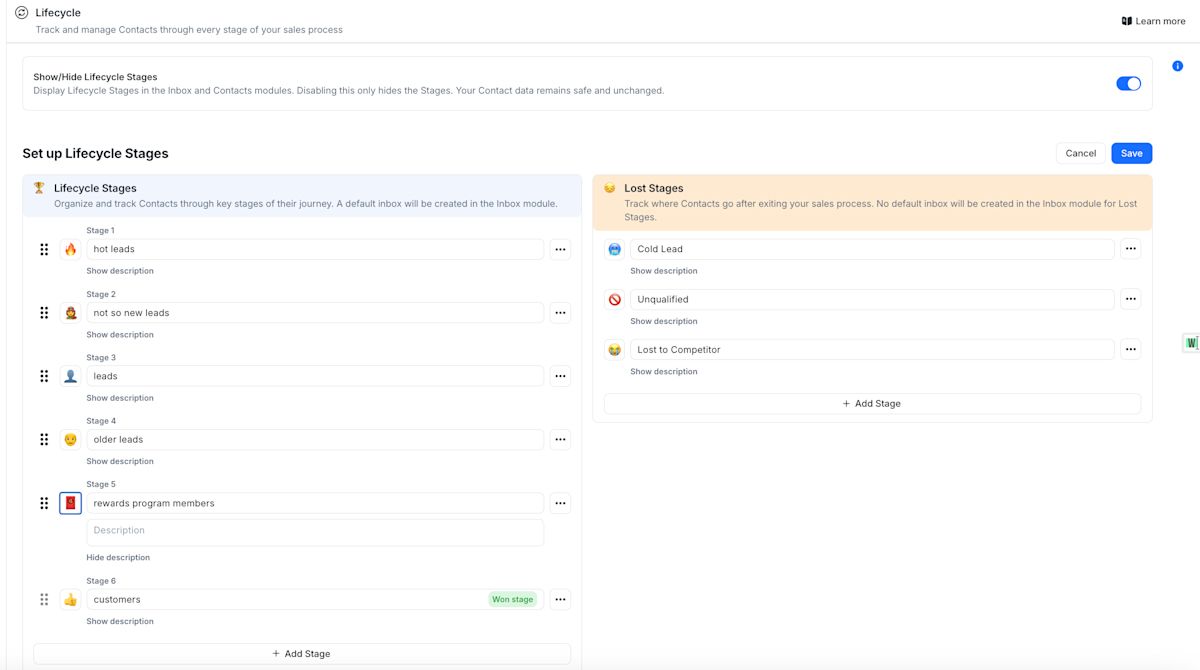Click the blue info icon near the toggle
The width and height of the screenshot is (1200, 670).
(1177, 65)
